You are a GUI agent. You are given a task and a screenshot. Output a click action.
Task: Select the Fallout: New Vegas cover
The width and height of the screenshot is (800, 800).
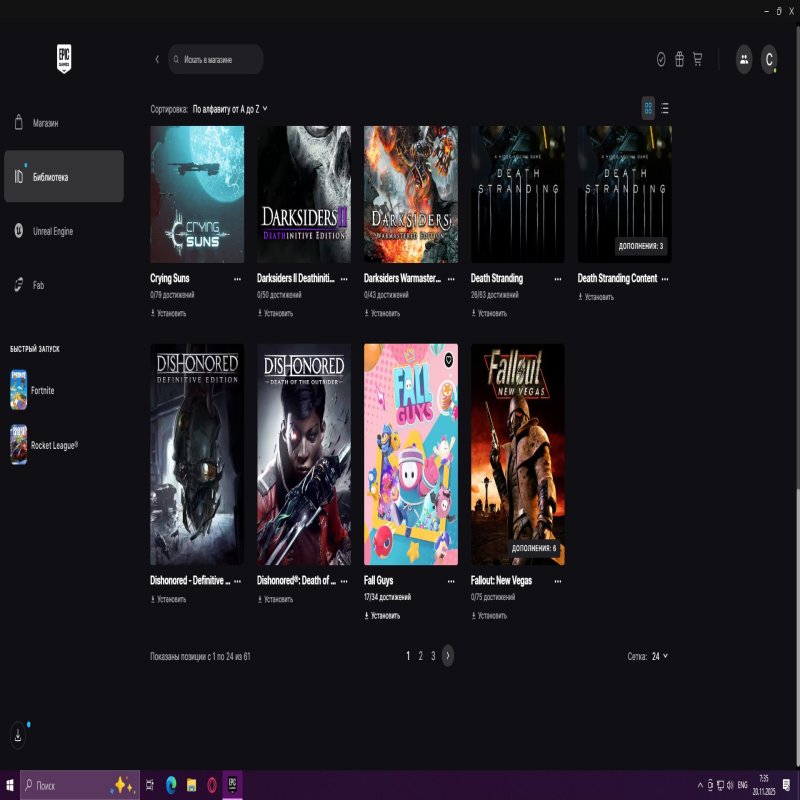coord(517,454)
